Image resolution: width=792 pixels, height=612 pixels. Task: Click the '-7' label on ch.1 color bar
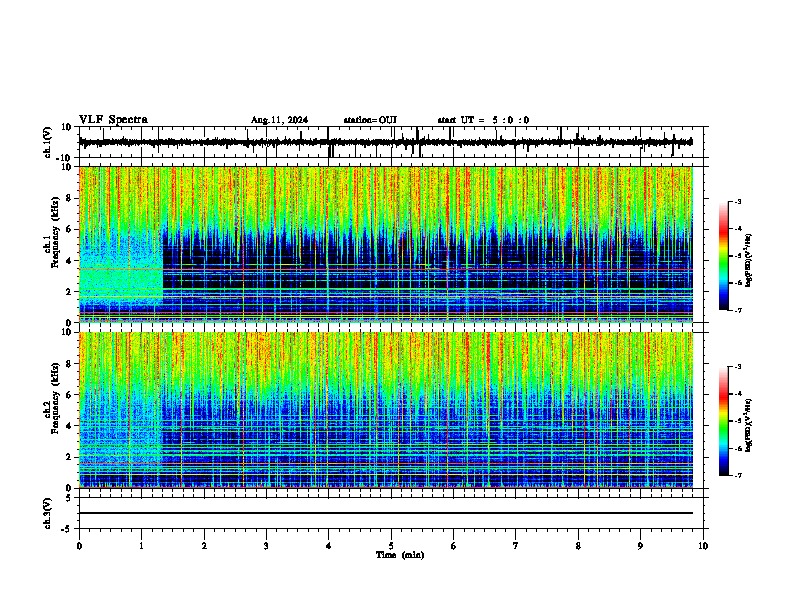click(x=737, y=310)
